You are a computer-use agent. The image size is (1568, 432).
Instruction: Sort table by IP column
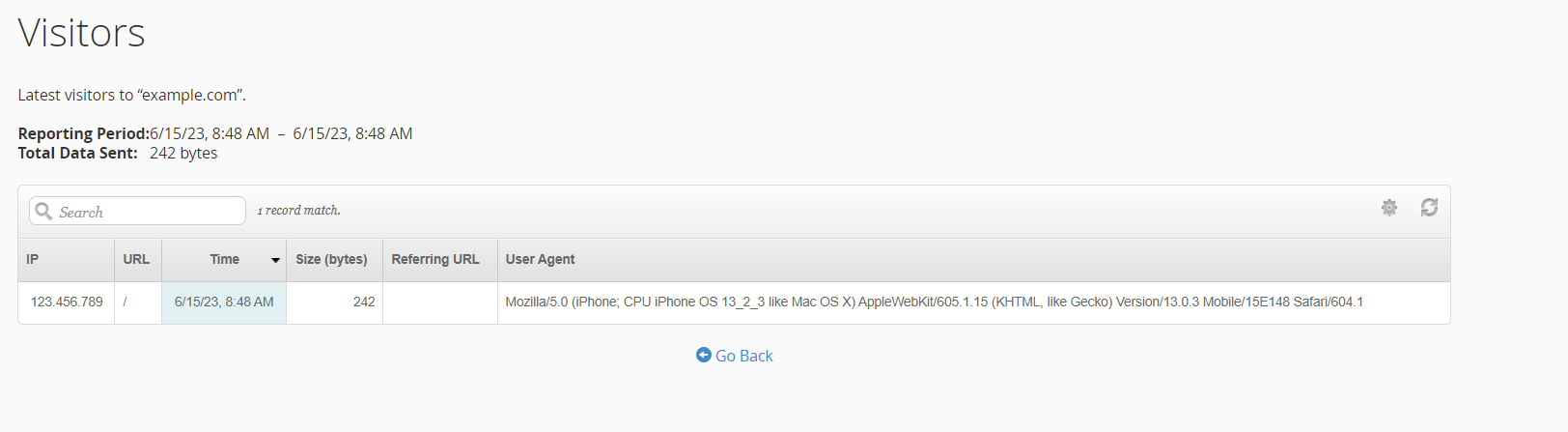click(x=33, y=259)
